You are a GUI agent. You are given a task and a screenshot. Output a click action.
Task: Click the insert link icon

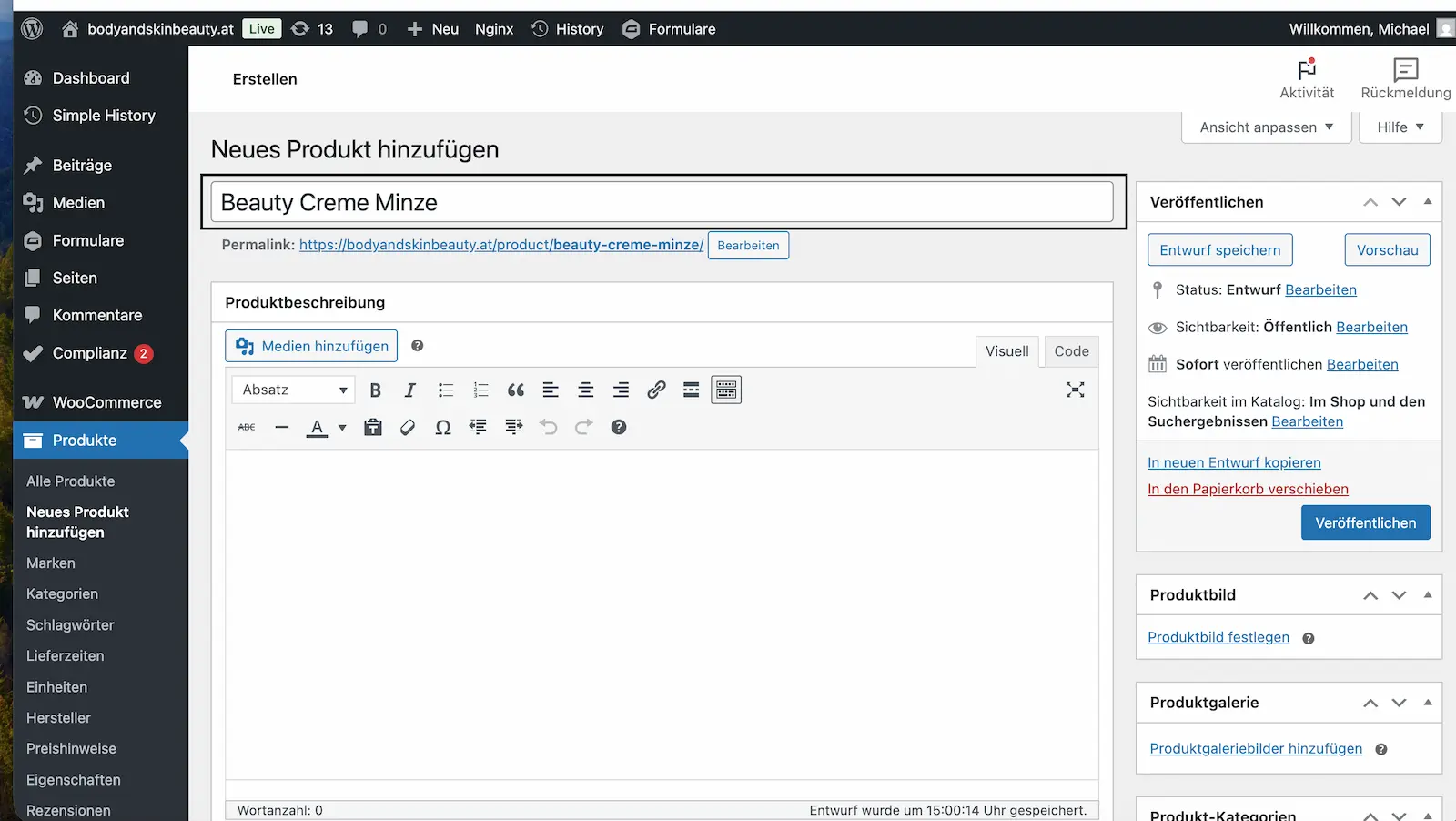coord(656,390)
